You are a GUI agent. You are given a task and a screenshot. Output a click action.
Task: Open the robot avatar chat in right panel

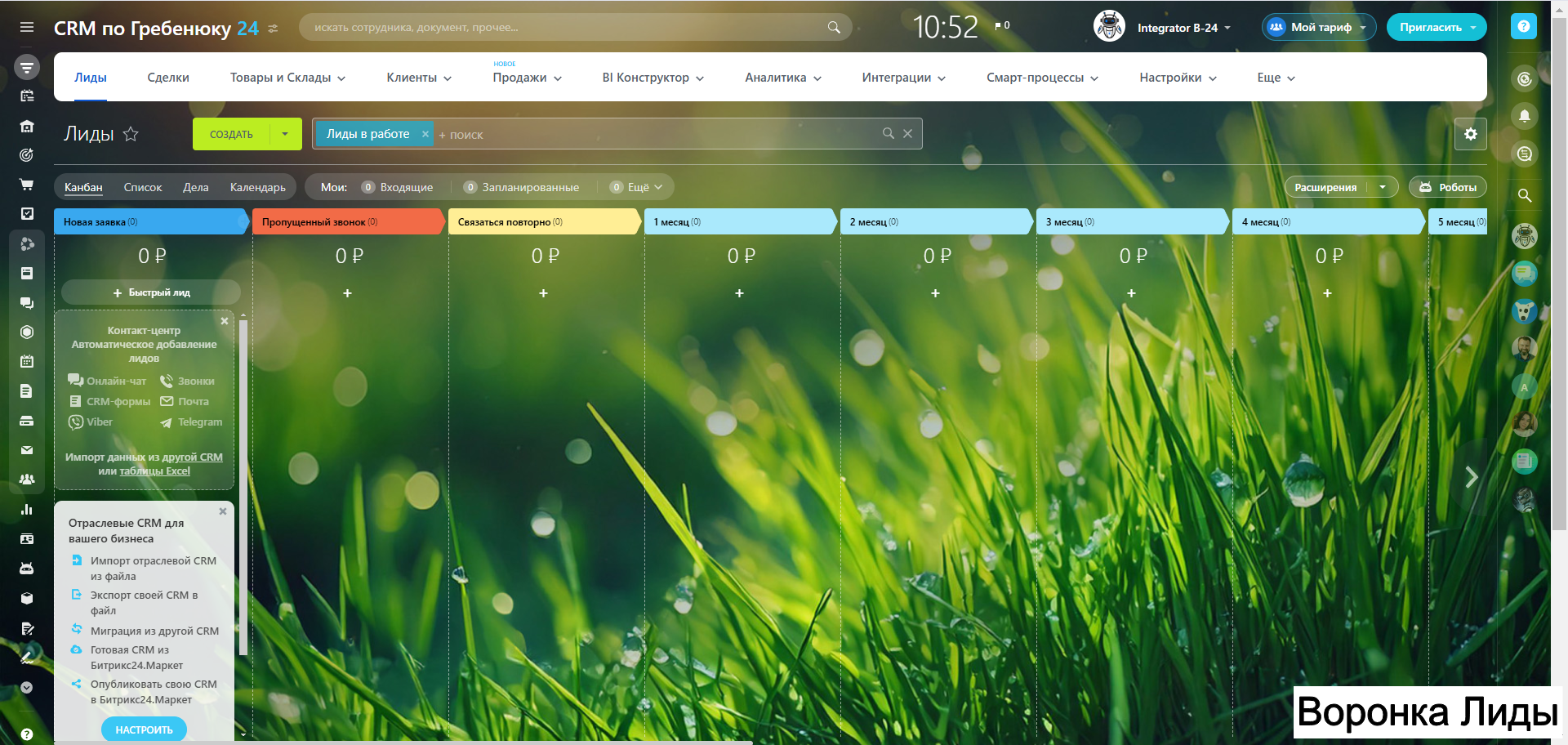pyautogui.click(x=1524, y=237)
